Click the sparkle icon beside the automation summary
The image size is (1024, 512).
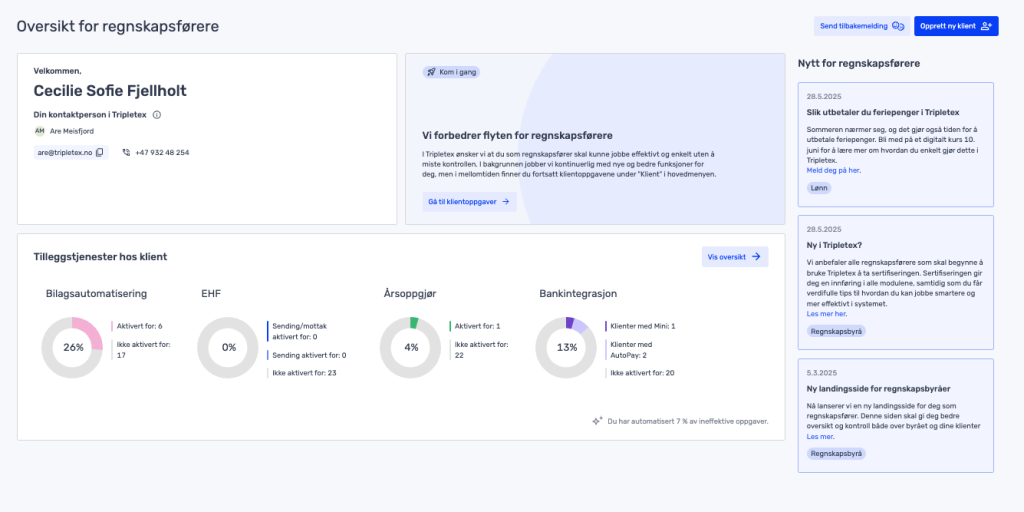click(x=597, y=421)
